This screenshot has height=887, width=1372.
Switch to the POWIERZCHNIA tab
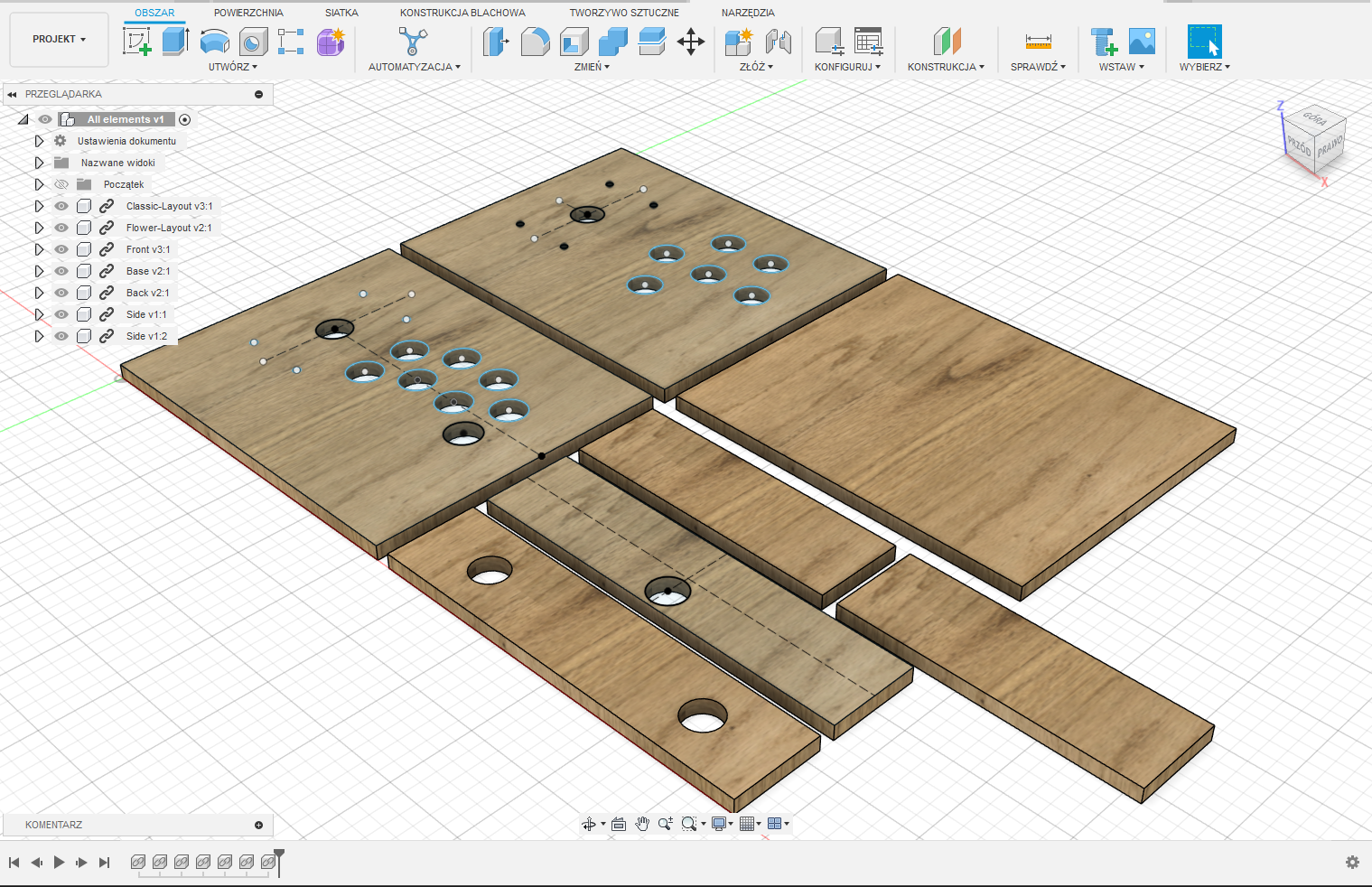(248, 13)
